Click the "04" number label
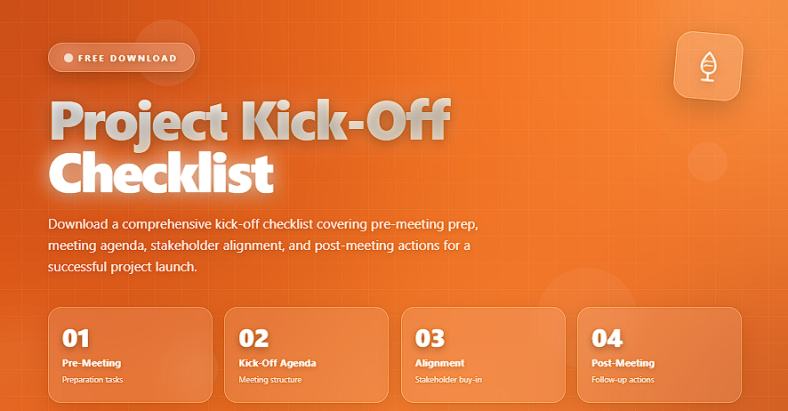The width and height of the screenshot is (788, 411). tap(607, 338)
